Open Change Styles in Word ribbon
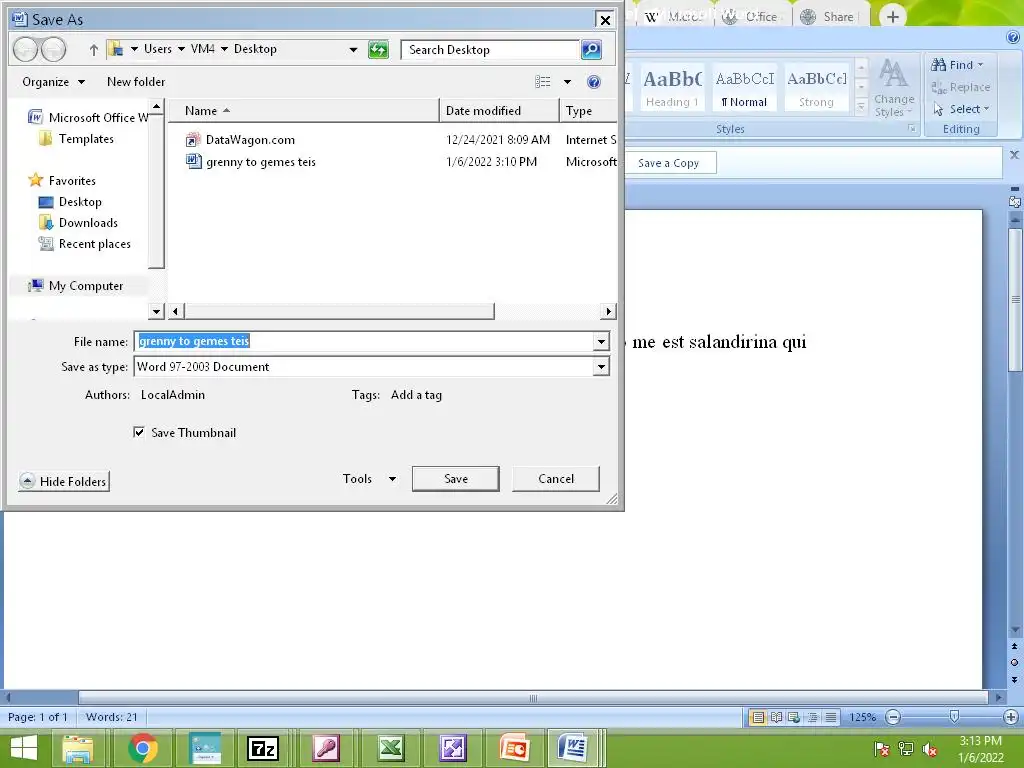 coord(893,88)
